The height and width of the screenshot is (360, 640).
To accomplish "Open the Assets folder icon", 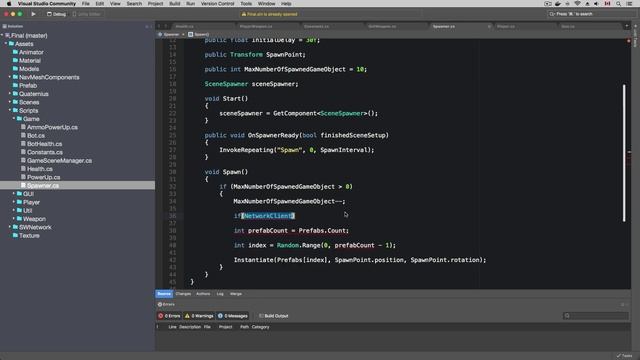I will pyautogui.click(x=12, y=44).
